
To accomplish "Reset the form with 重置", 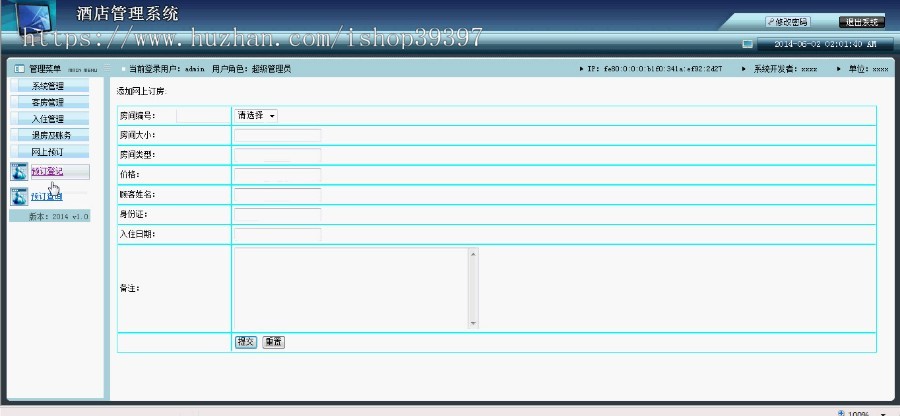I will coord(273,342).
